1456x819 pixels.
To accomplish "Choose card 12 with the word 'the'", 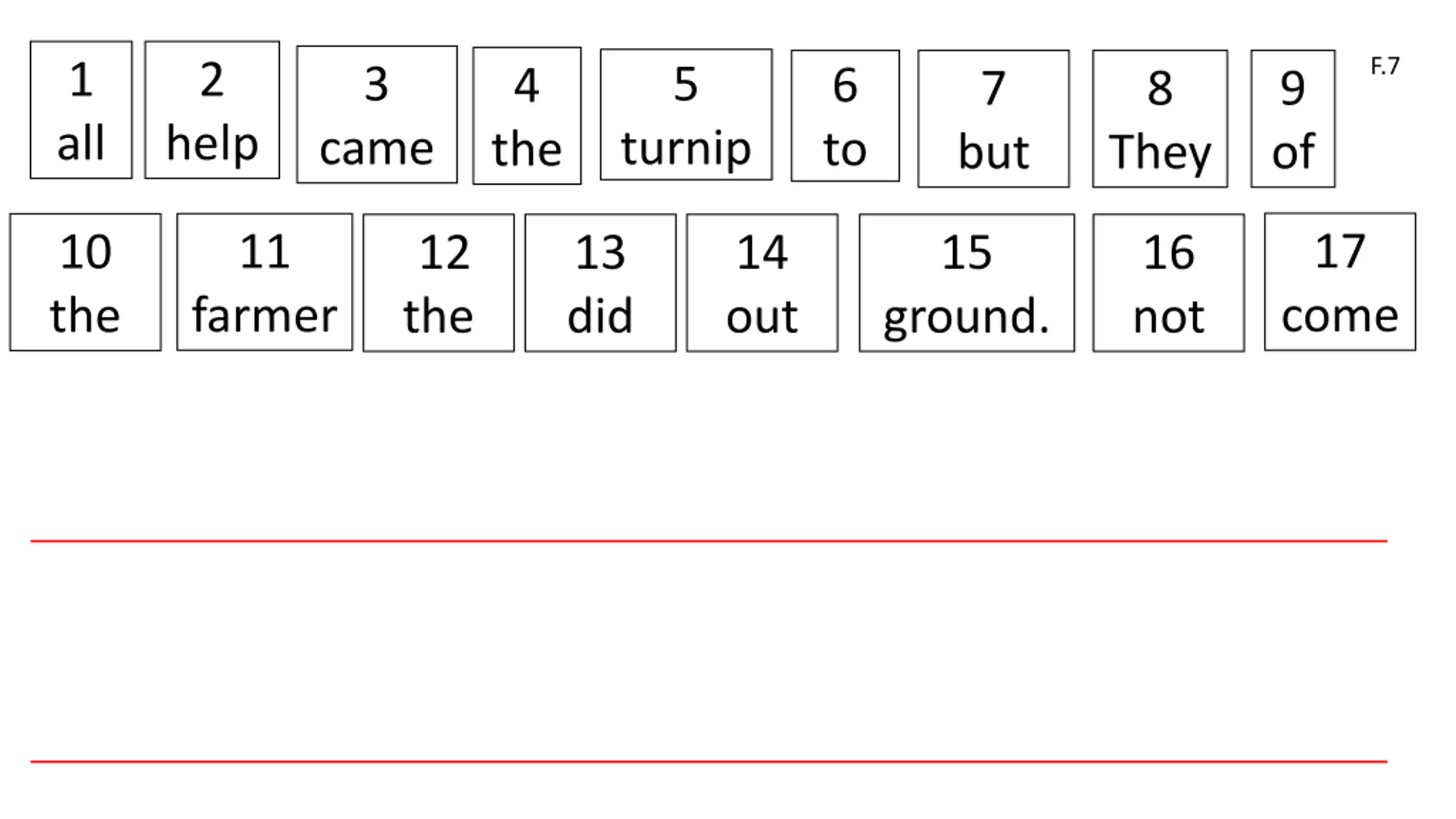I will [439, 283].
